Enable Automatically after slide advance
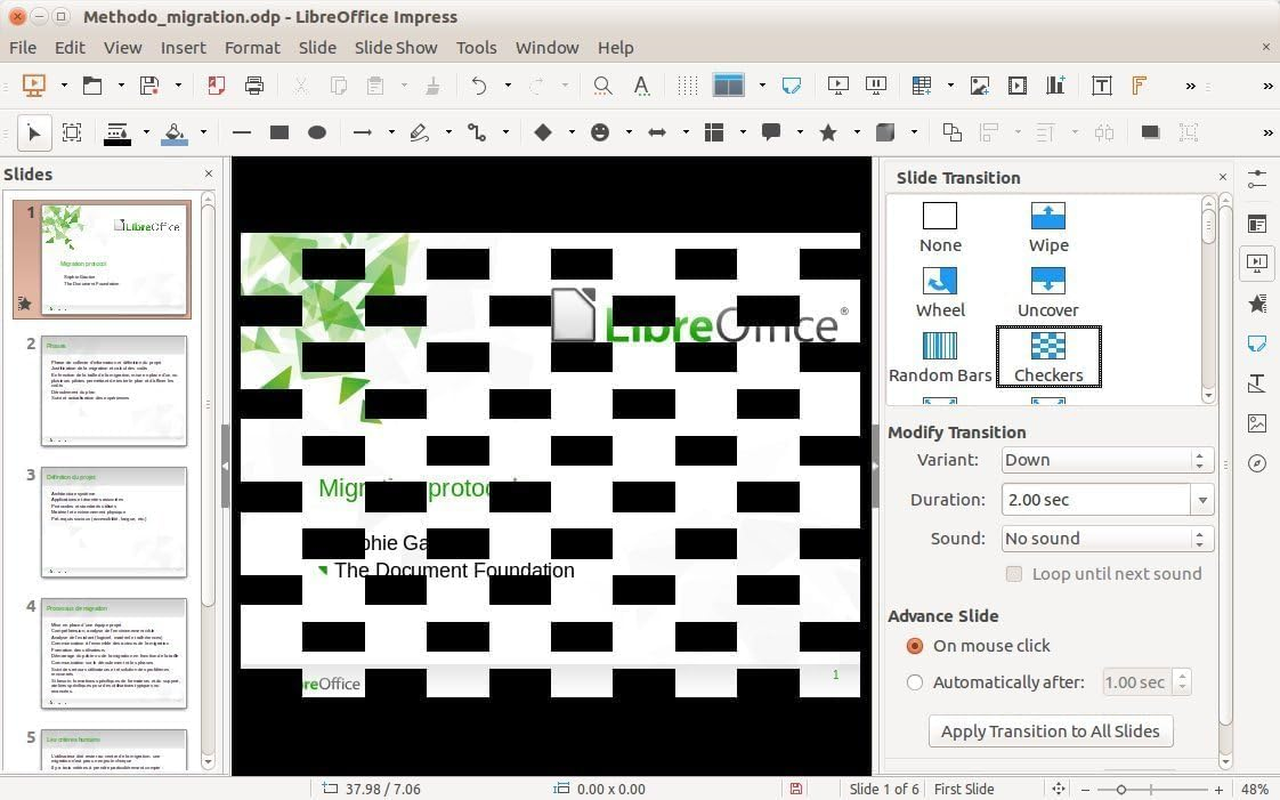Screen dimensions: 1280x800 tap(914, 682)
